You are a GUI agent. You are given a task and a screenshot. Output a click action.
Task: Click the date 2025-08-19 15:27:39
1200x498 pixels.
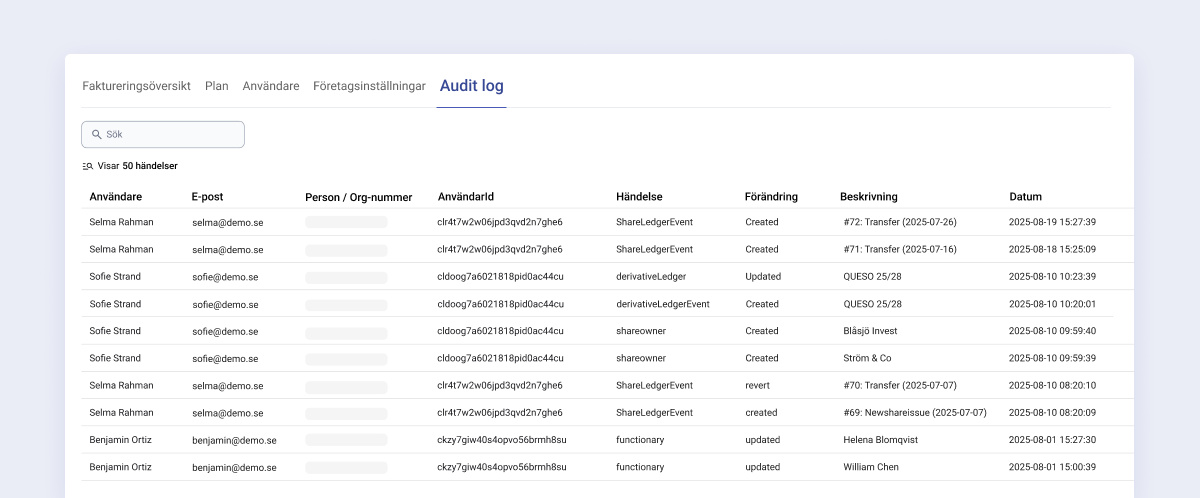(x=1052, y=222)
